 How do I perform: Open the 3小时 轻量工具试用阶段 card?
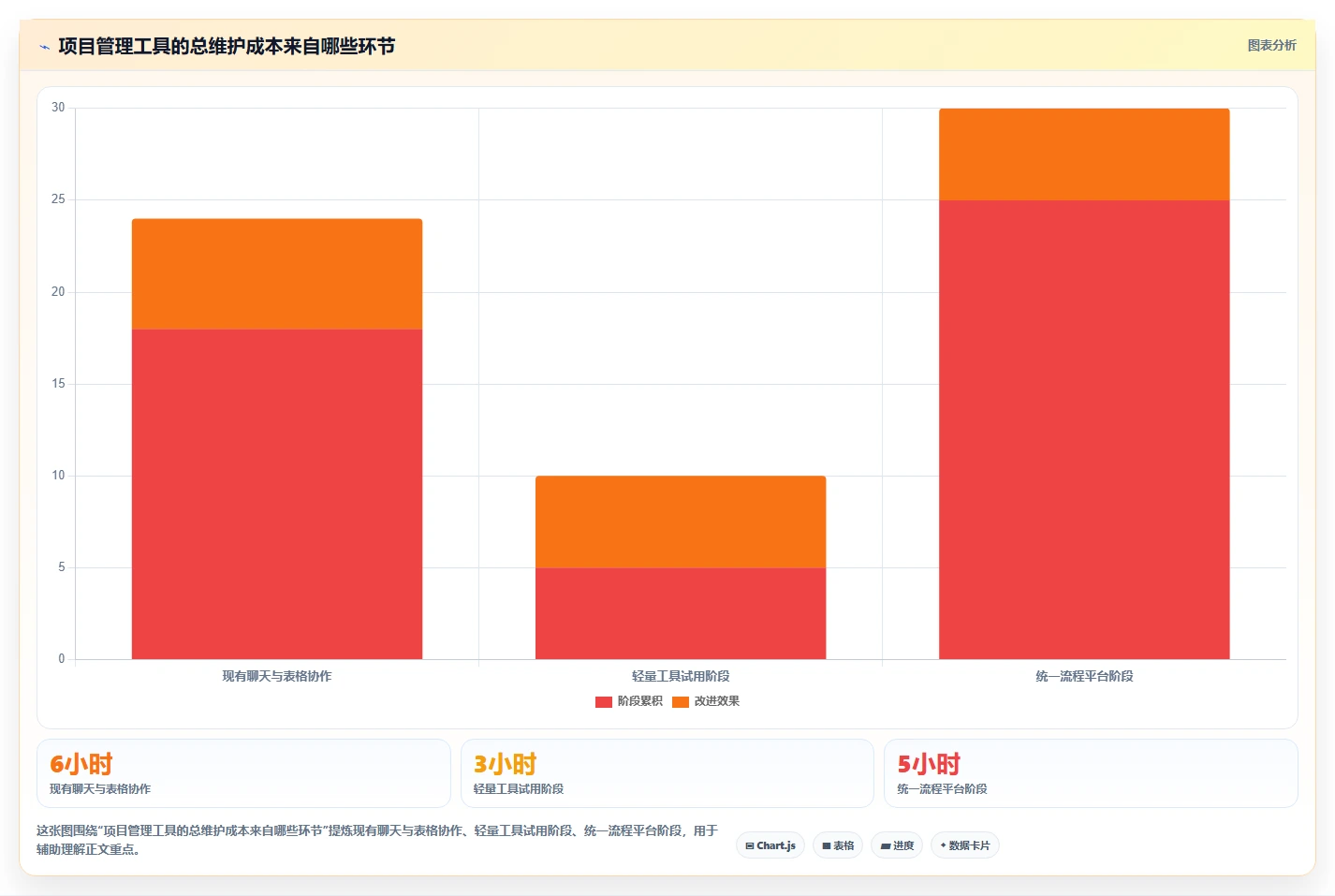coord(667,773)
